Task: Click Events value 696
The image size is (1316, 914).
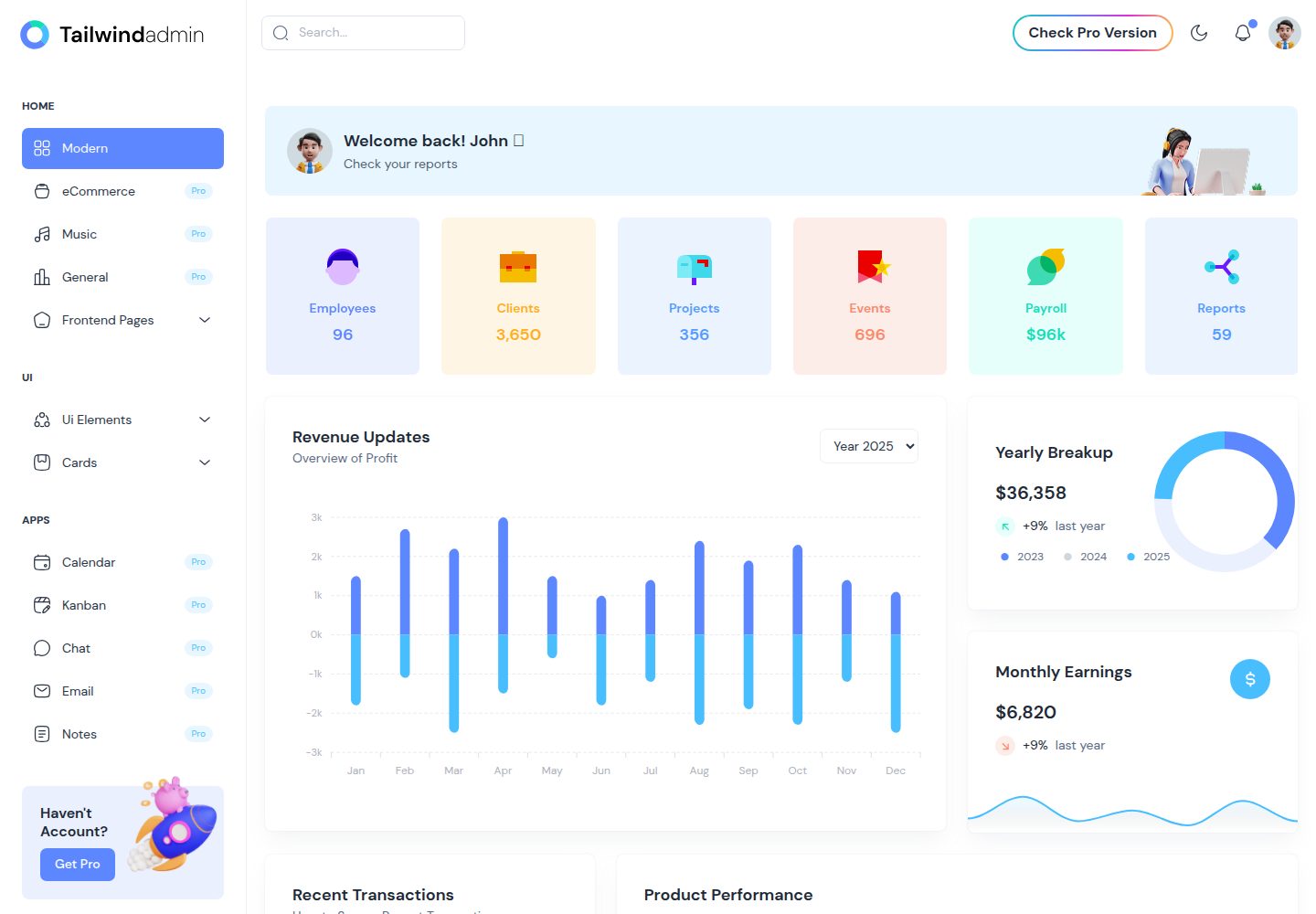Action: tap(870, 335)
